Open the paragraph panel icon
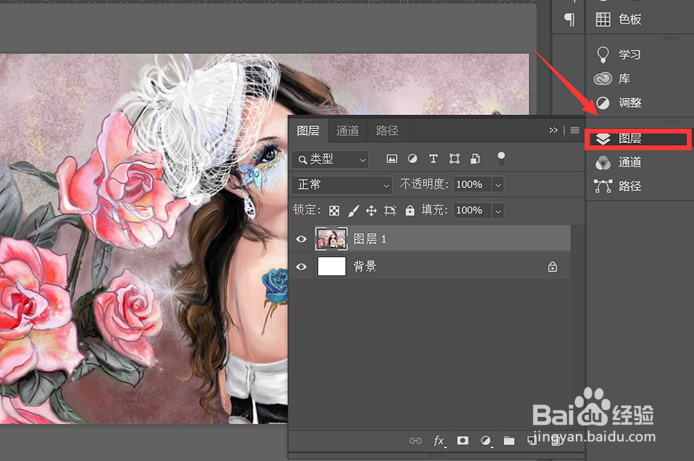Image resolution: width=694 pixels, height=461 pixels. tap(569, 19)
